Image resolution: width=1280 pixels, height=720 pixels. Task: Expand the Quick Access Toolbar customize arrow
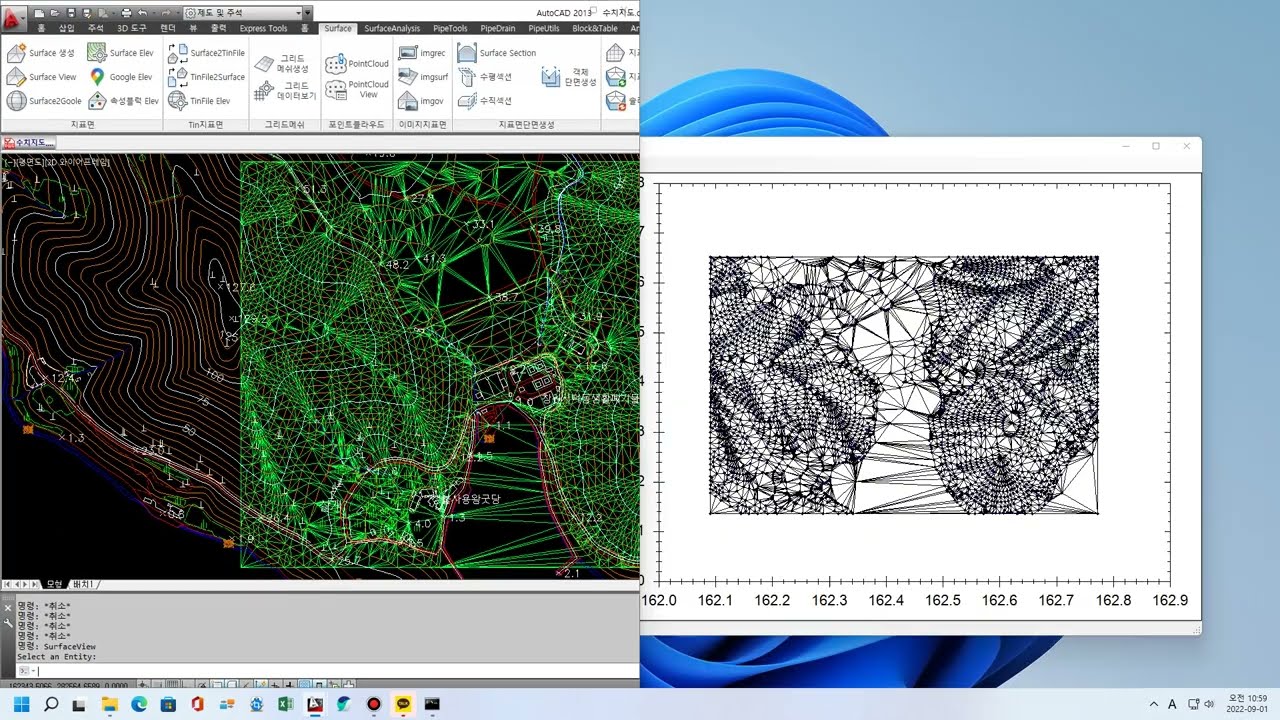(x=308, y=13)
